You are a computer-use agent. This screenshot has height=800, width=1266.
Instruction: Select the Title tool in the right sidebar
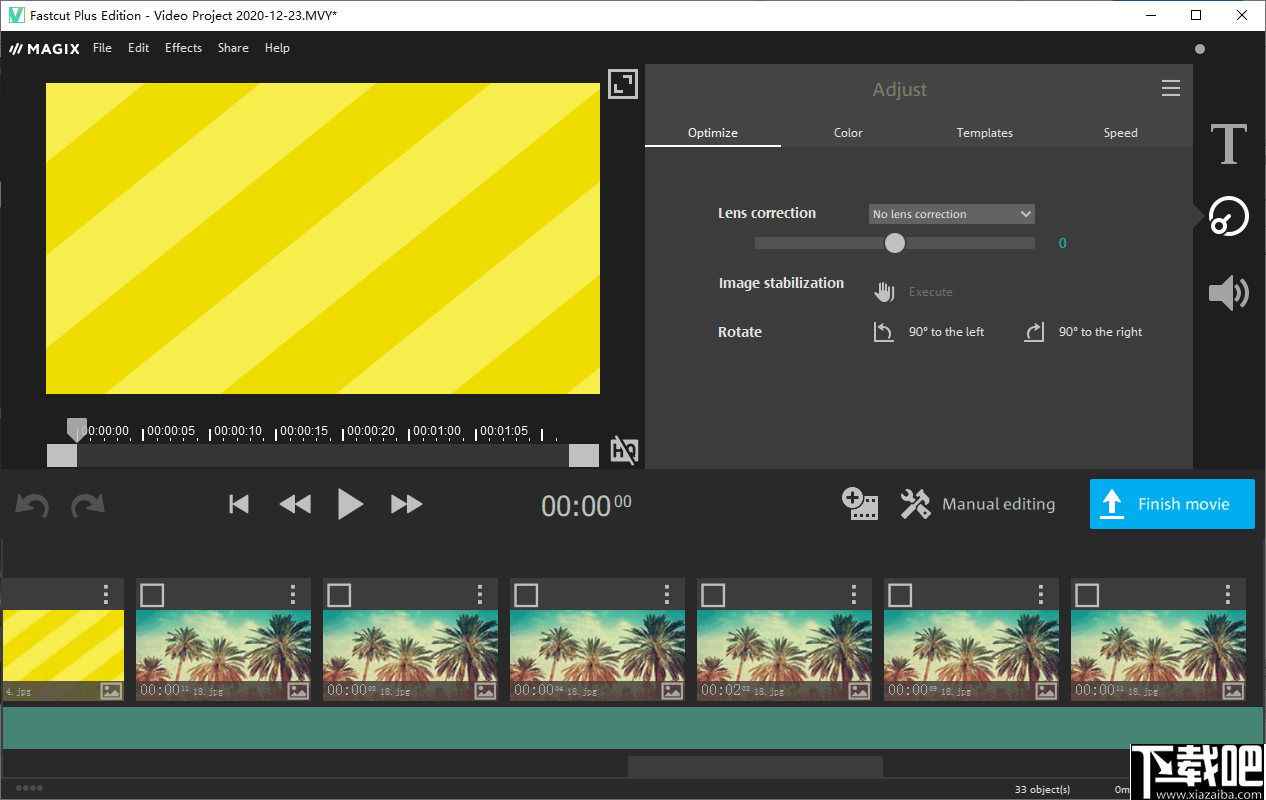1228,144
